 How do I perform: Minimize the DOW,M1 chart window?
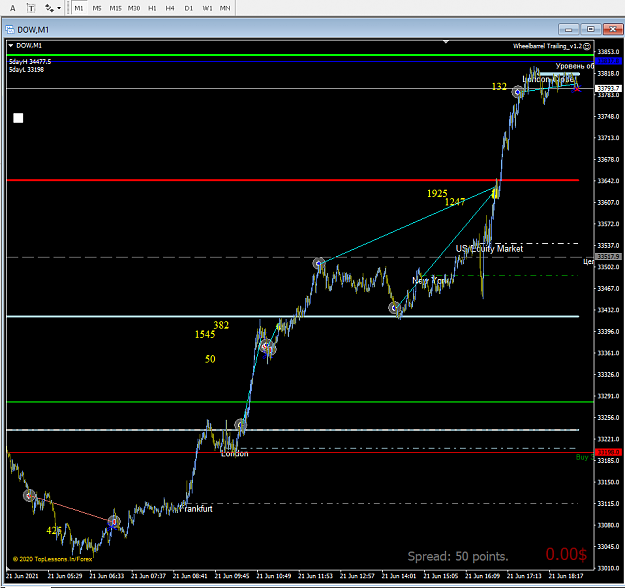[568, 29]
